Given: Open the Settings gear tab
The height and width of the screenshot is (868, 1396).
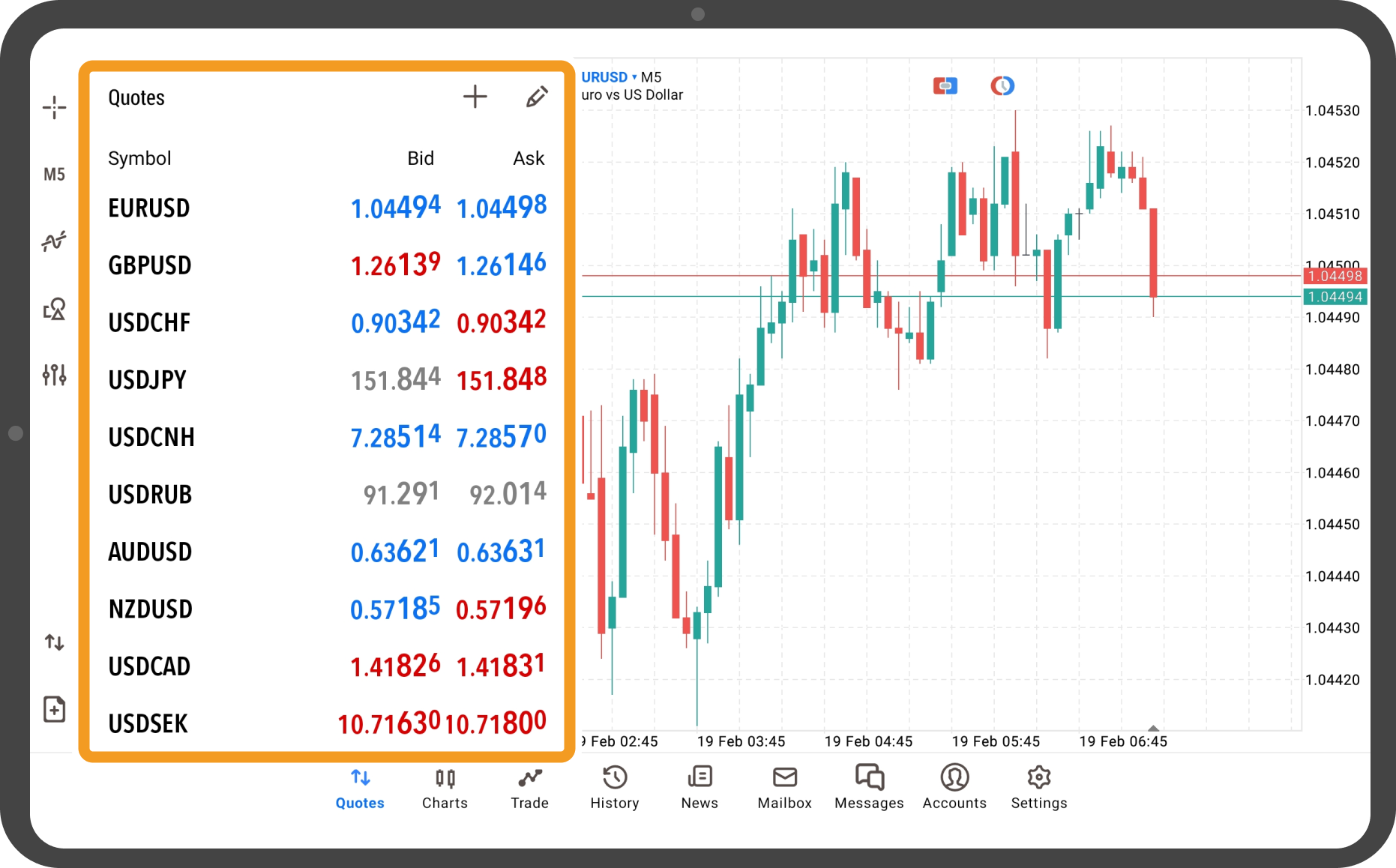Looking at the screenshot, I should pyautogui.click(x=1038, y=788).
